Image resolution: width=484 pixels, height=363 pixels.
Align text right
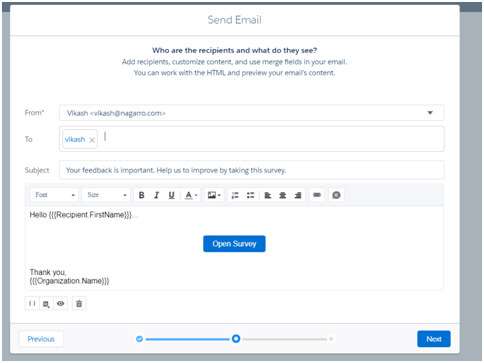[298, 195]
